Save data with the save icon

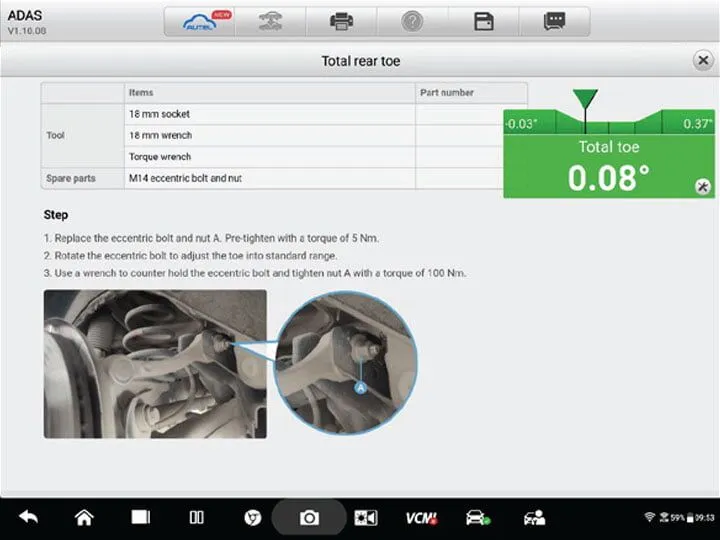tap(483, 22)
